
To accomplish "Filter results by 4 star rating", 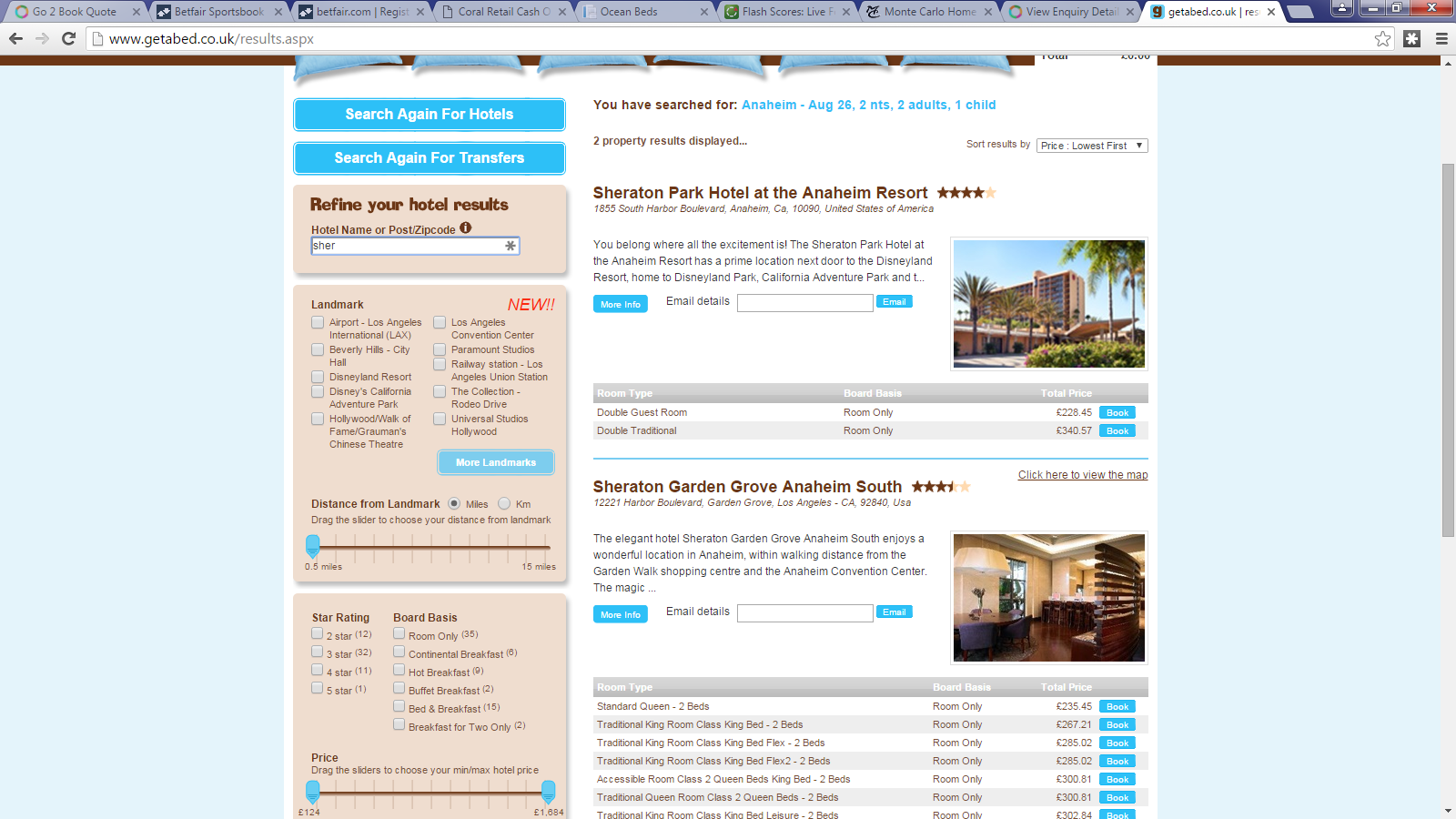I will coord(318,670).
